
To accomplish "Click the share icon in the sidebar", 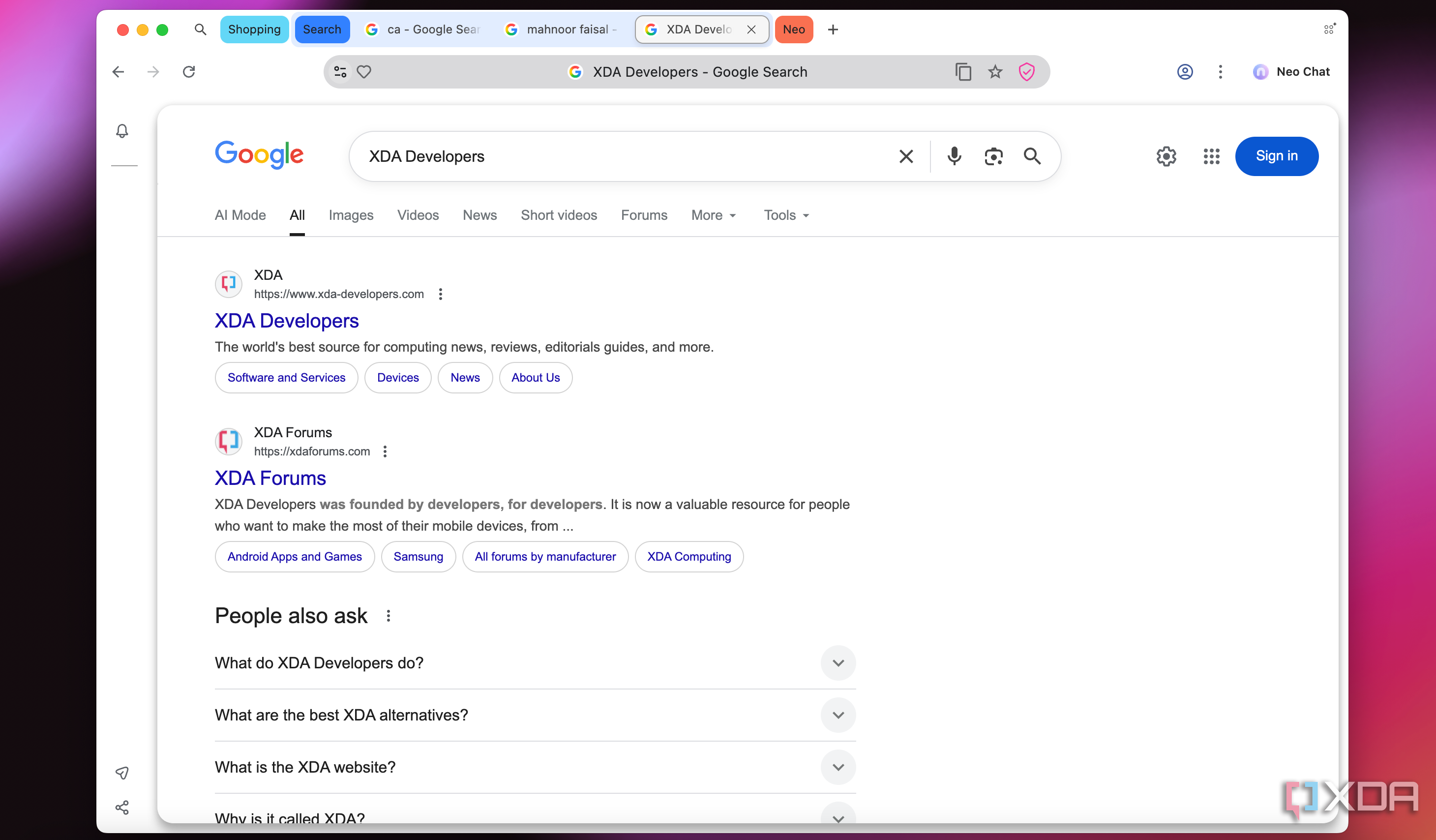I will (x=122, y=807).
